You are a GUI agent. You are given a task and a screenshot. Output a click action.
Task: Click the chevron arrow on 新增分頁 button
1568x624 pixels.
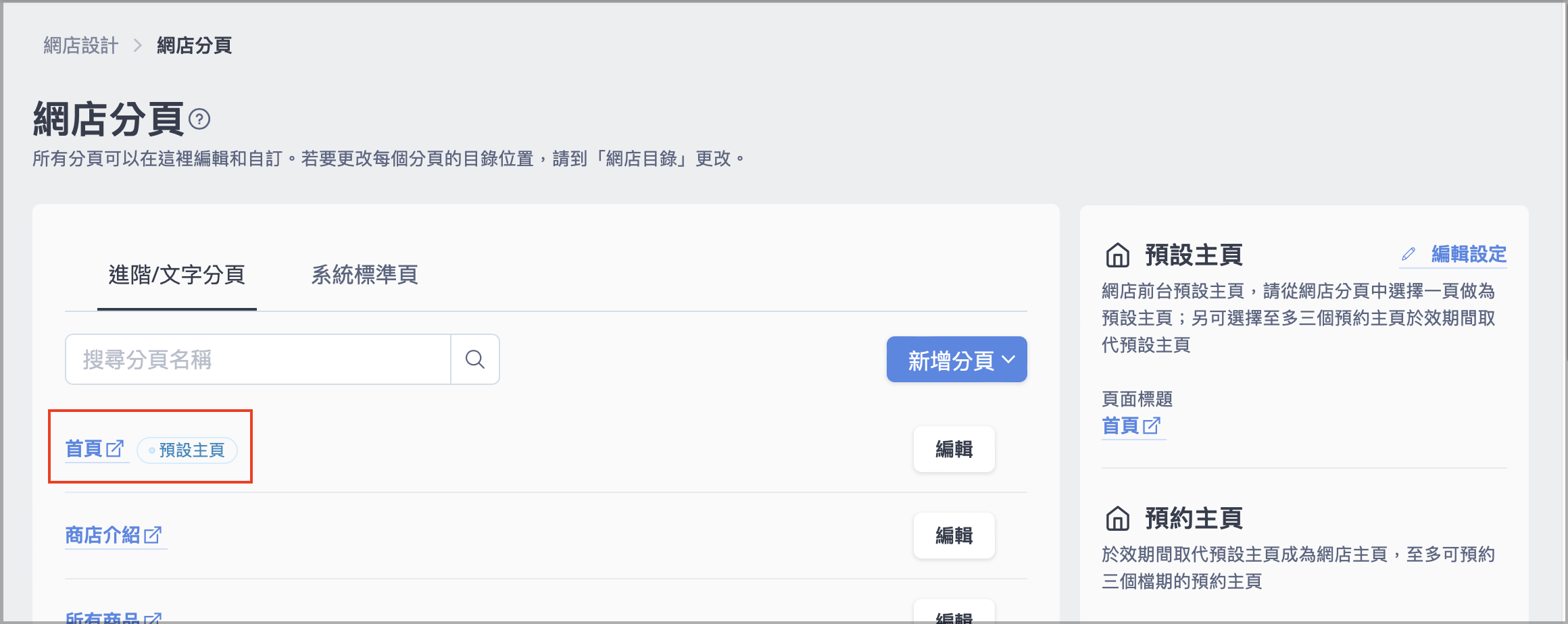click(1008, 359)
